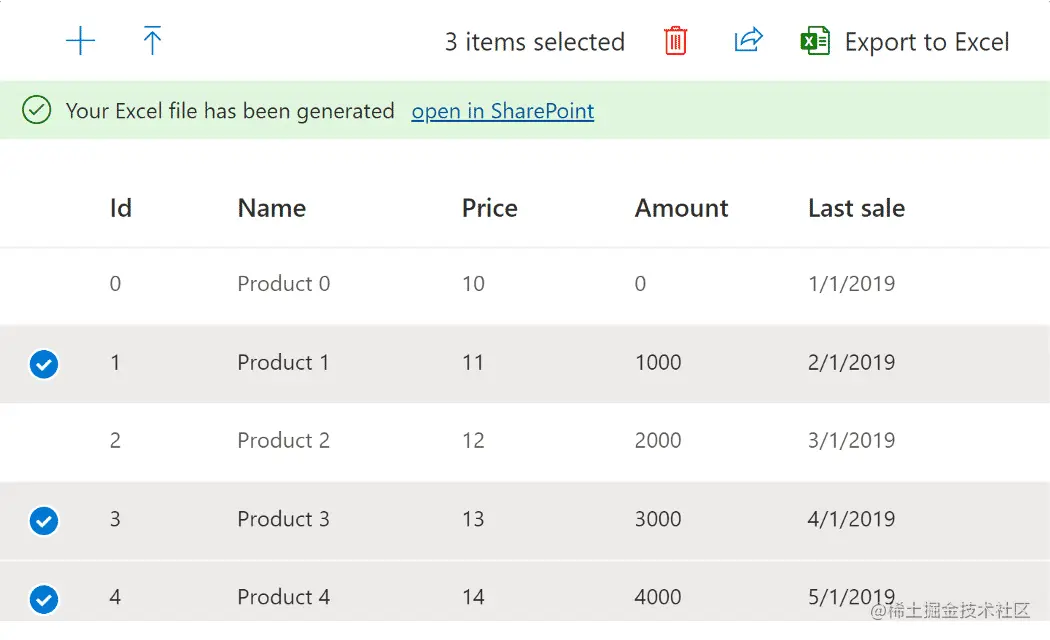This screenshot has height=640, width=1050.
Task: Sort by the Id column header
Action: click(121, 208)
